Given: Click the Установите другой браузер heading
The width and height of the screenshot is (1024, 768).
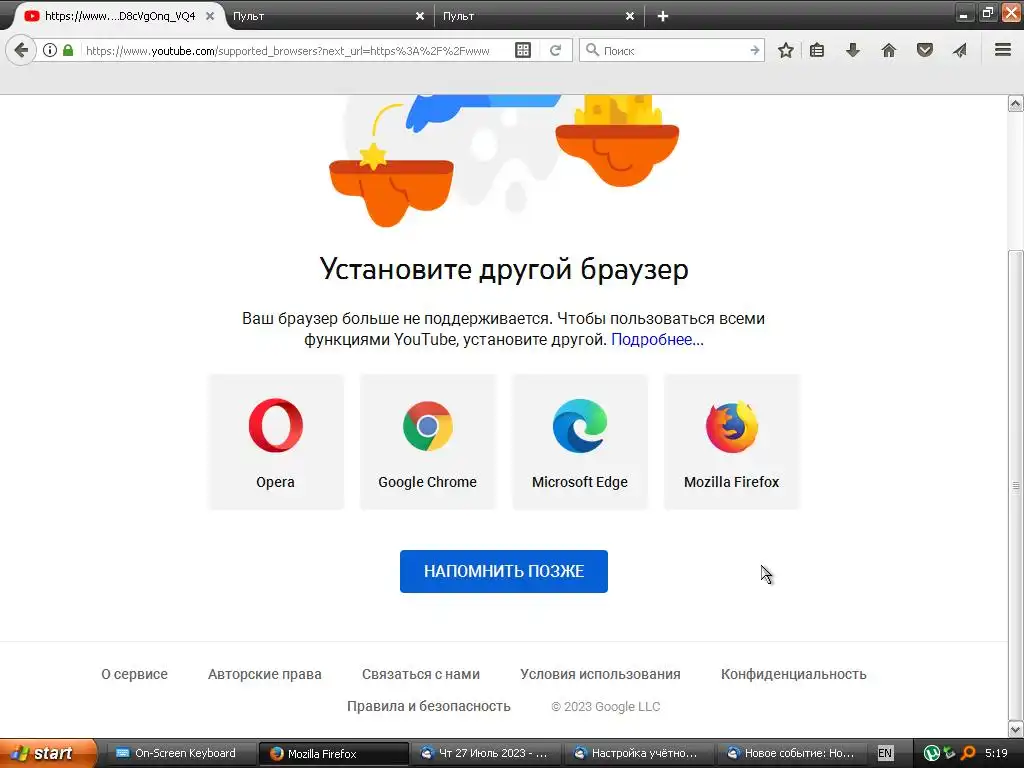Looking at the screenshot, I should click(504, 269).
